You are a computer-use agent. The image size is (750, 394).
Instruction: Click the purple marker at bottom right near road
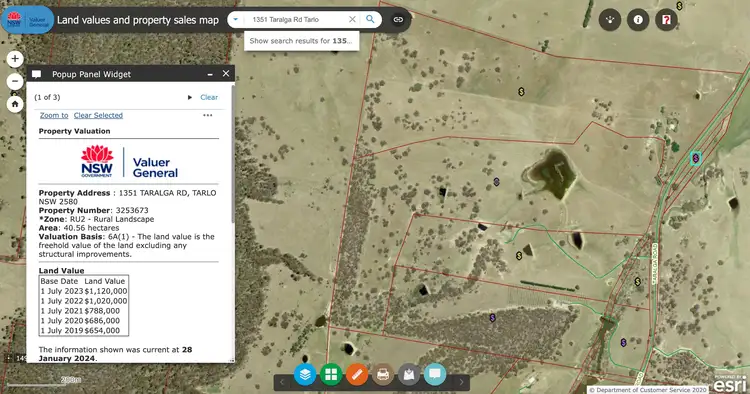click(x=623, y=342)
